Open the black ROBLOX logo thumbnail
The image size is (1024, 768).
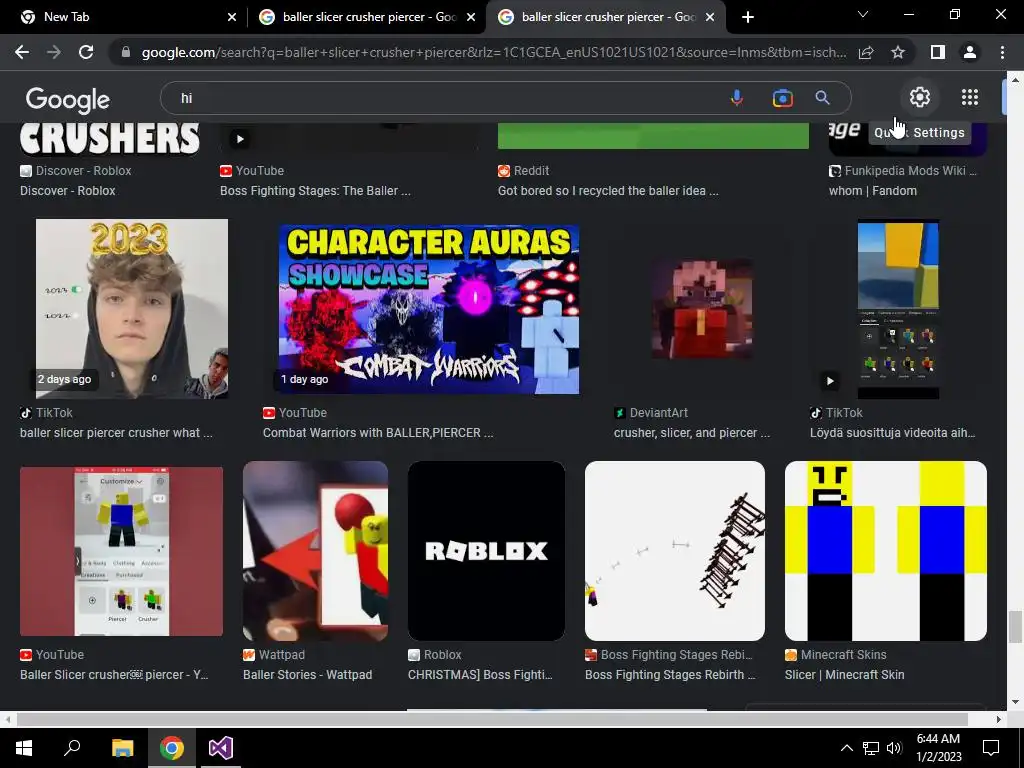click(487, 551)
